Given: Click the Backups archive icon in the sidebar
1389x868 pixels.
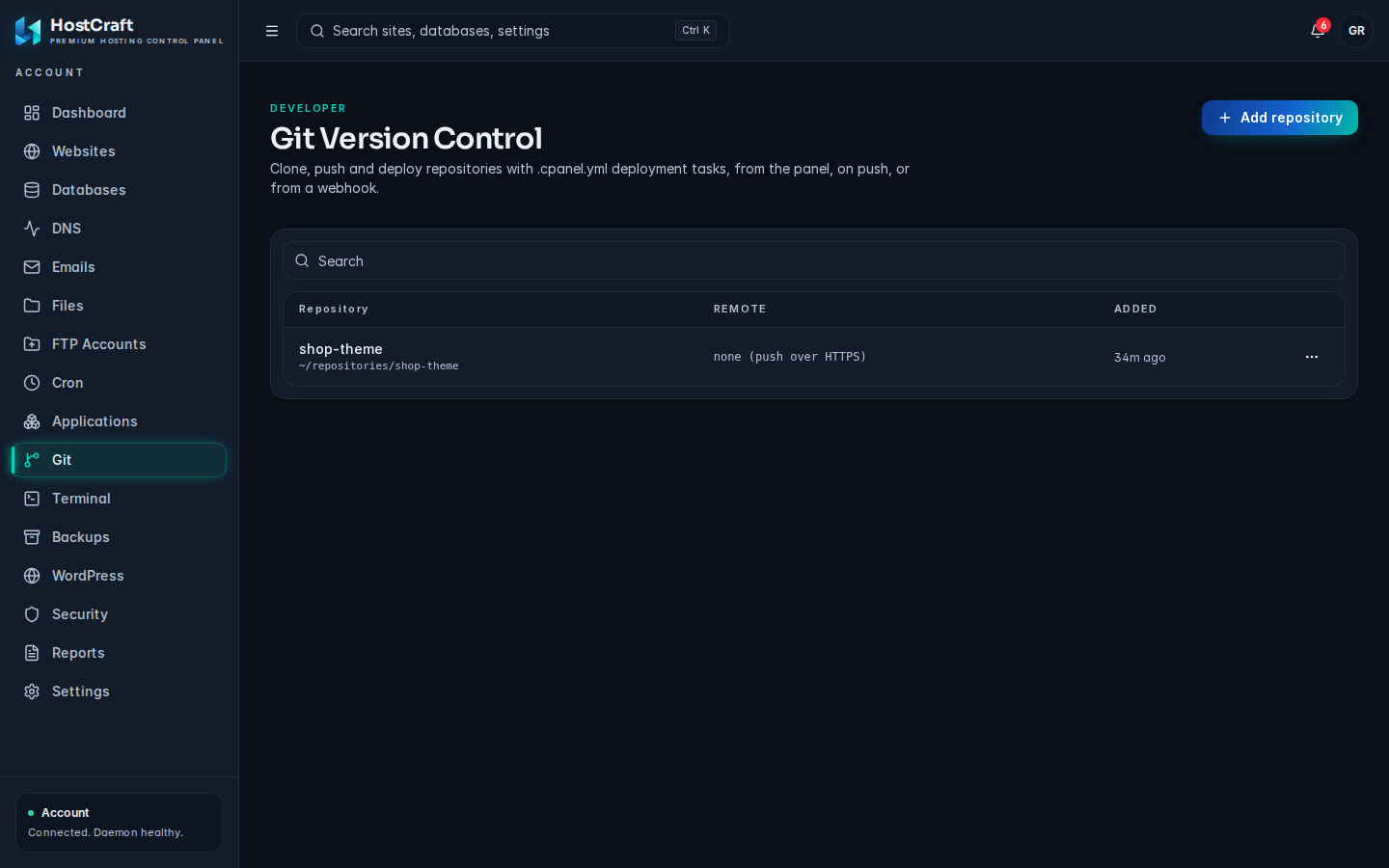Looking at the screenshot, I should 32,537.
